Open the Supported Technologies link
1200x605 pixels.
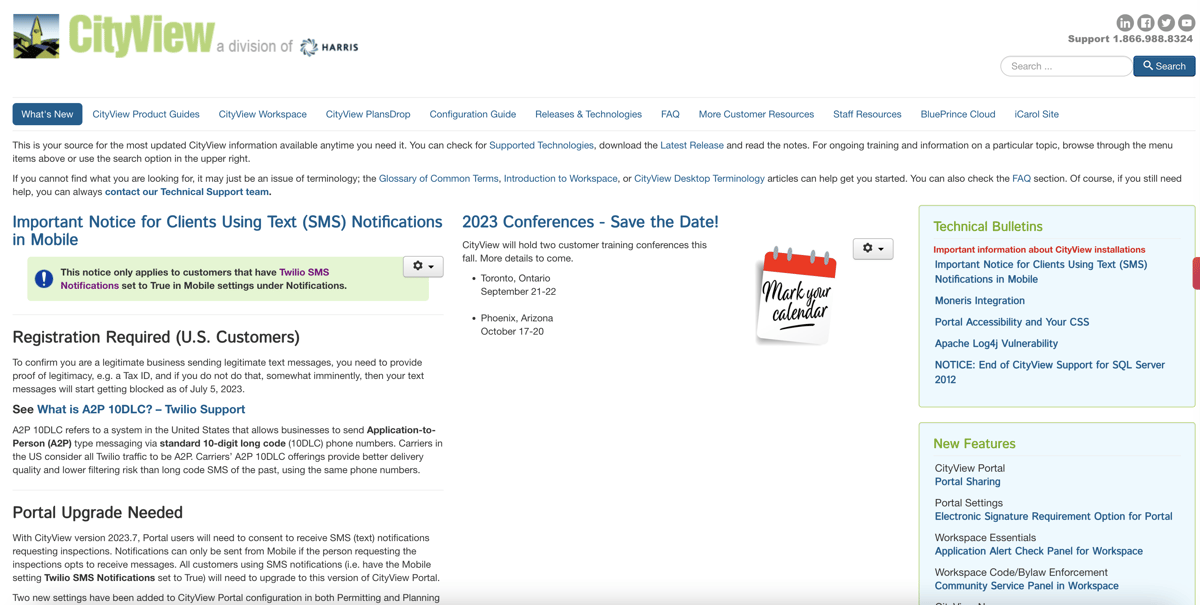[x=541, y=145]
